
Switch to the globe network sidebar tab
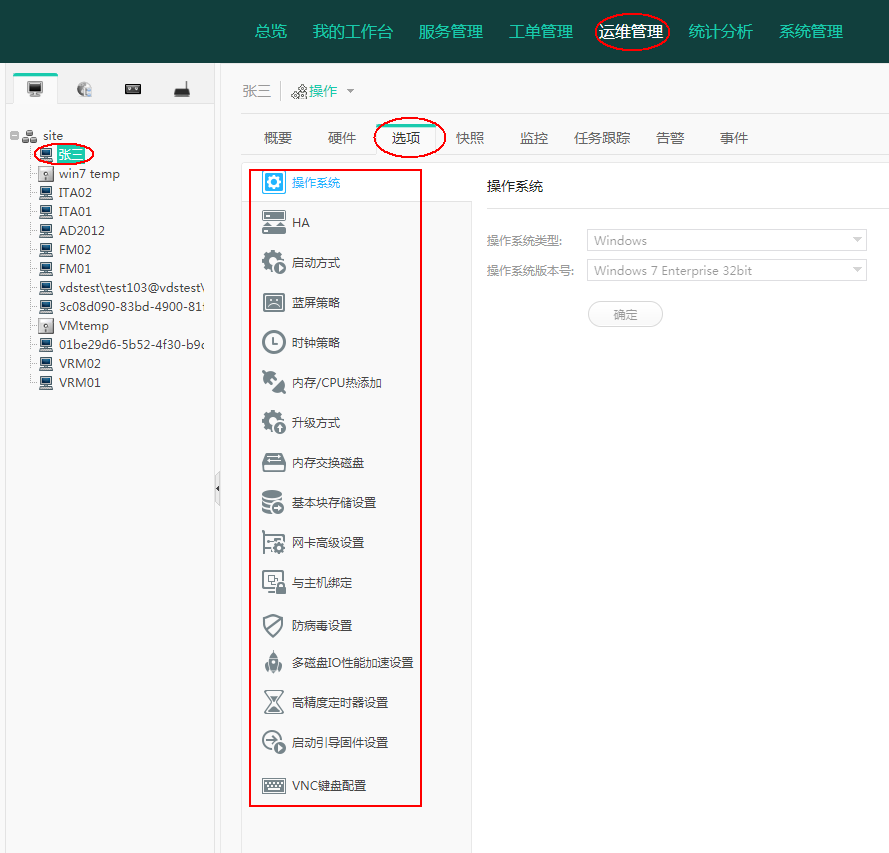[84, 89]
